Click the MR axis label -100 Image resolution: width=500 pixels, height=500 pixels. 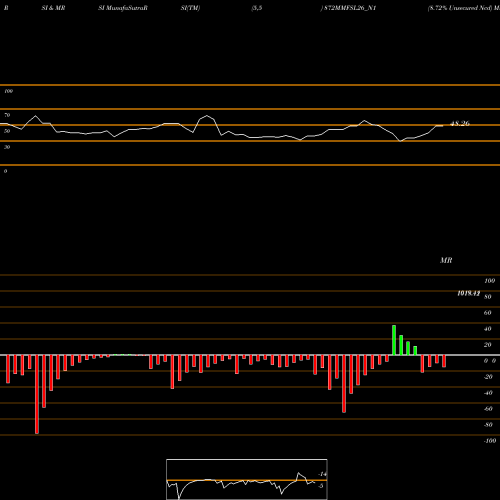coord(489,441)
